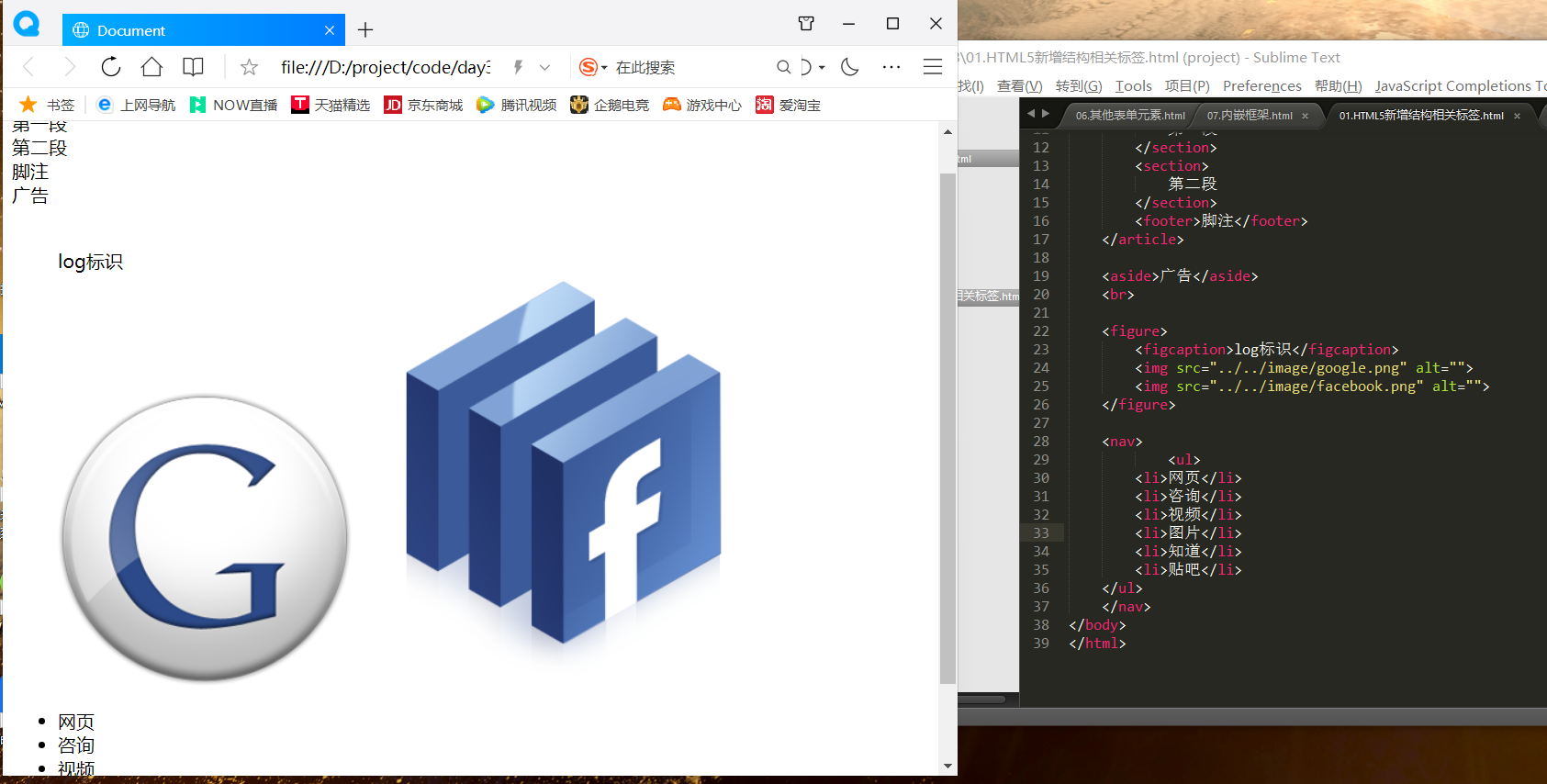This screenshot has height=784, width=1547.
Task: Click the QQ browser logo icon
Action: pyautogui.click(x=27, y=24)
